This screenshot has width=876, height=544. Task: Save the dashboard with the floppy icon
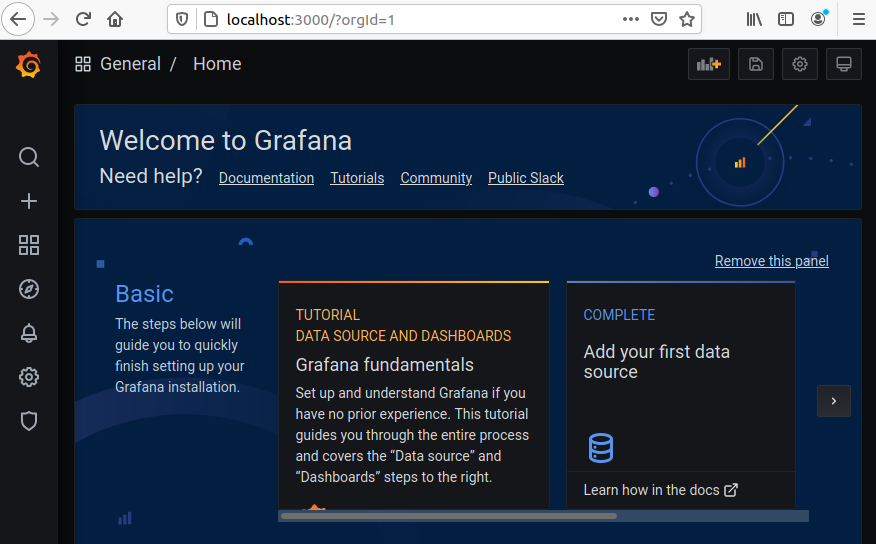click(x=756, y=64)
